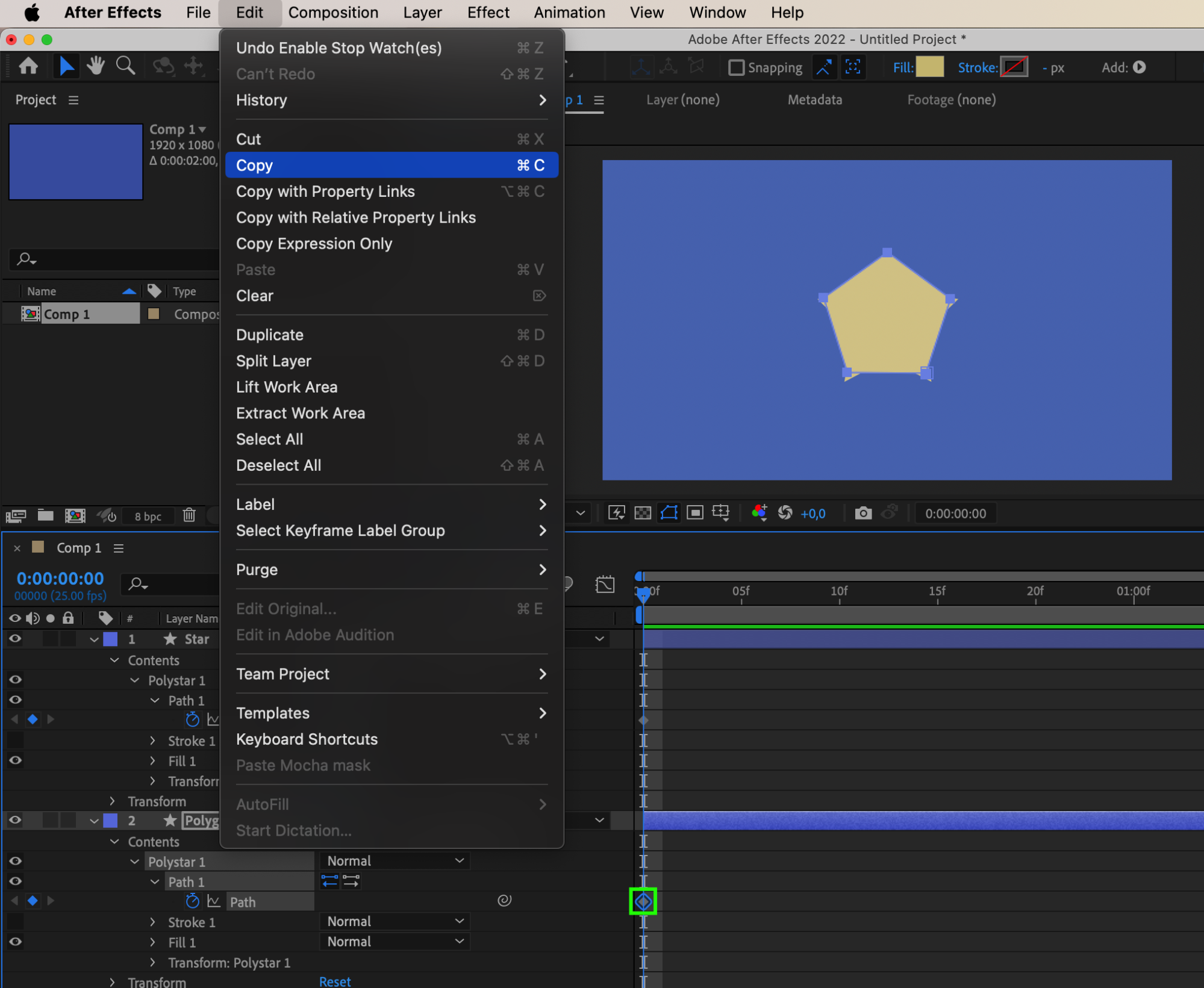The width and height of the screenshot is (1204, 988).
Task: Click the Home icon in toolbar
Action: pos(28,66)
